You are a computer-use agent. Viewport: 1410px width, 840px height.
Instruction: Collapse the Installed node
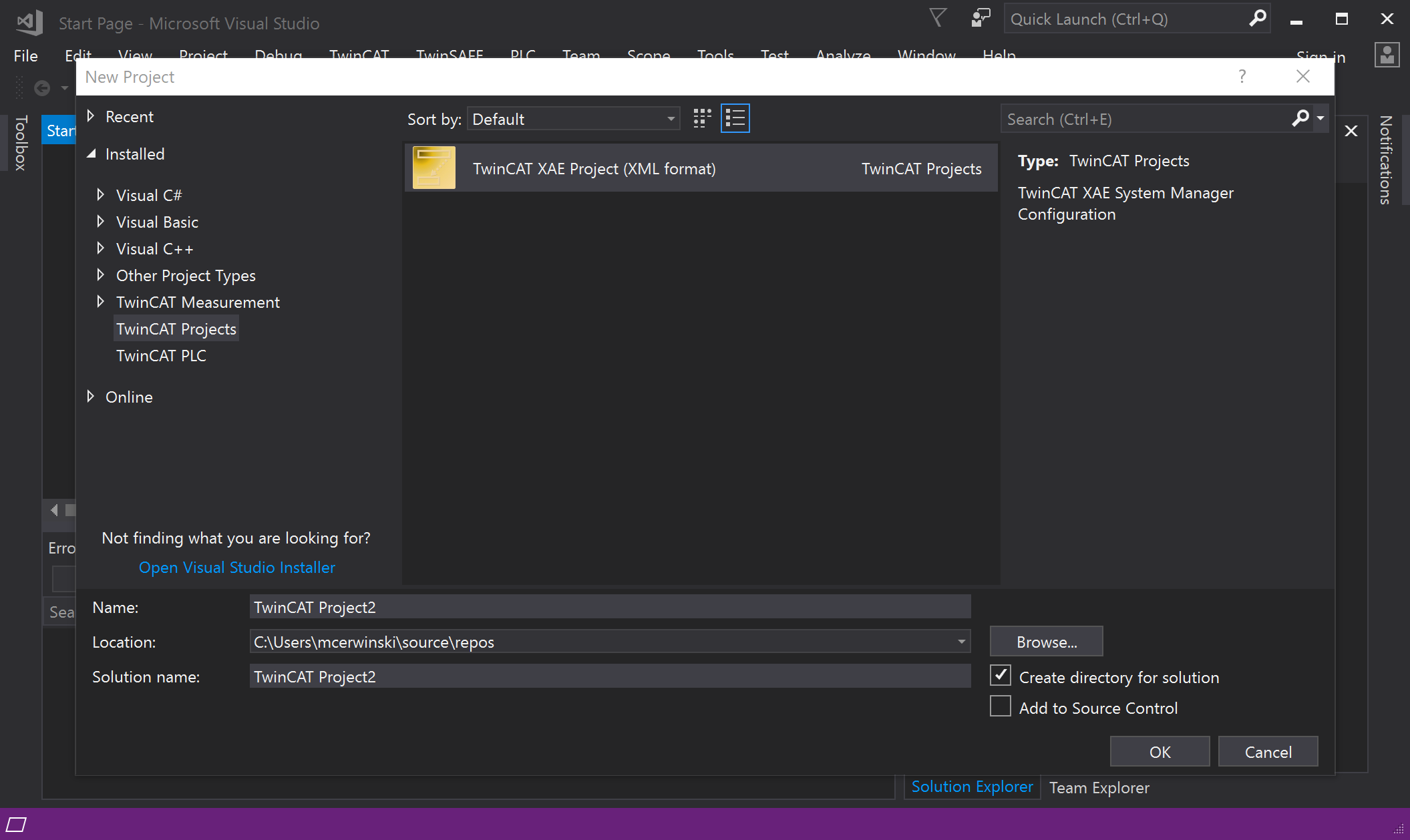click(91, 154)
